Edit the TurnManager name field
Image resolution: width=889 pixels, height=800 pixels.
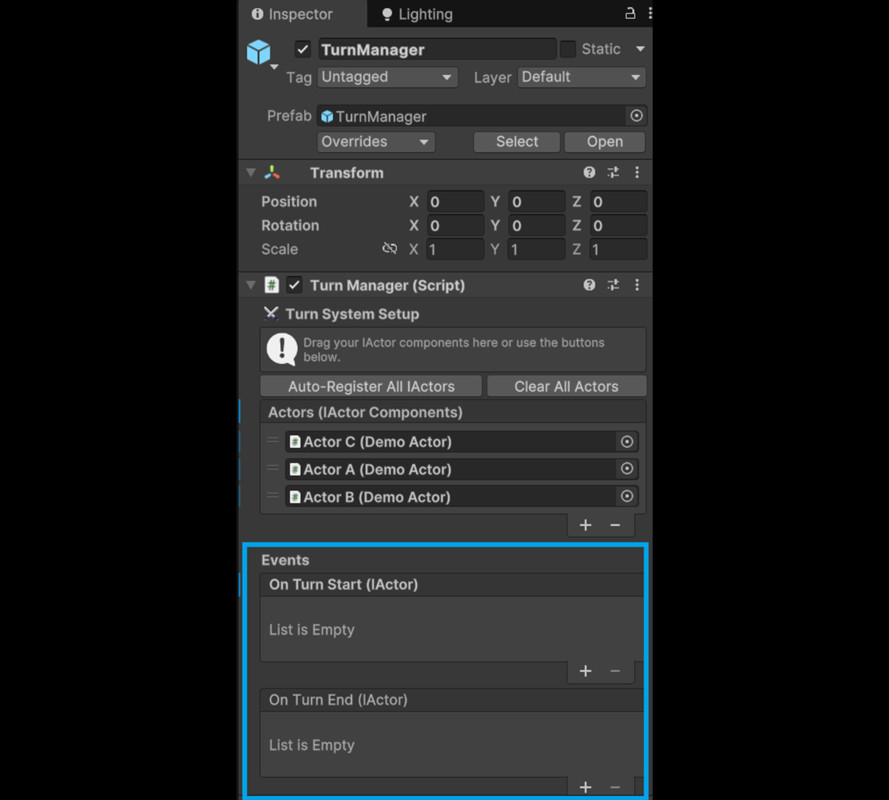437,49
